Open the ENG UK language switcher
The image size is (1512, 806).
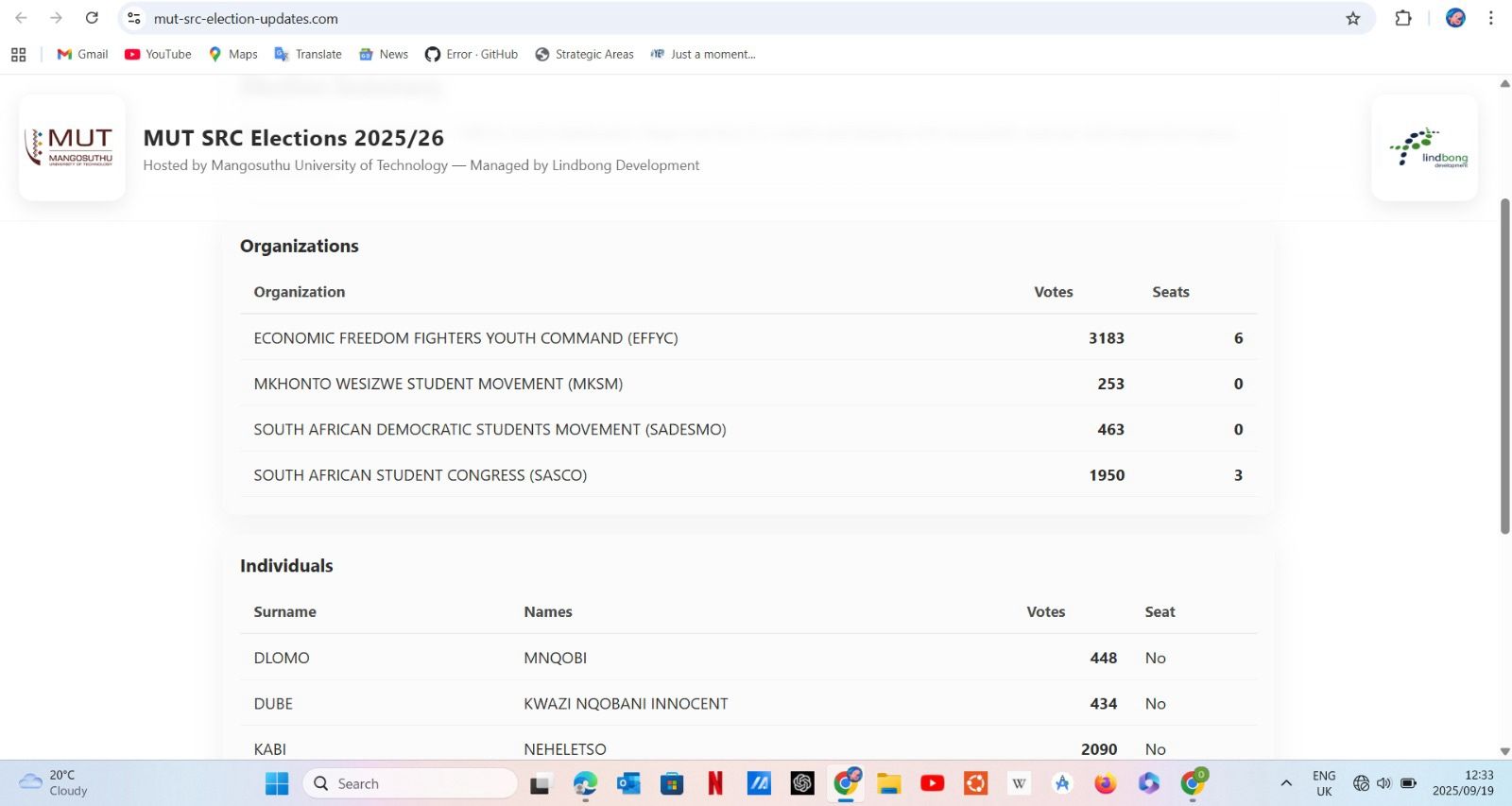coord(1324,783)
